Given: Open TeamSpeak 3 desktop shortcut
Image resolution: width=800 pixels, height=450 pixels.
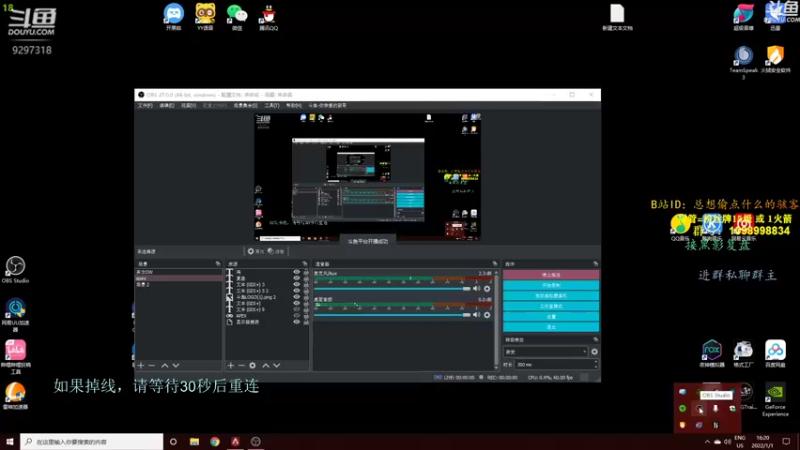Looking at the screenshot, I should point(743,62).
